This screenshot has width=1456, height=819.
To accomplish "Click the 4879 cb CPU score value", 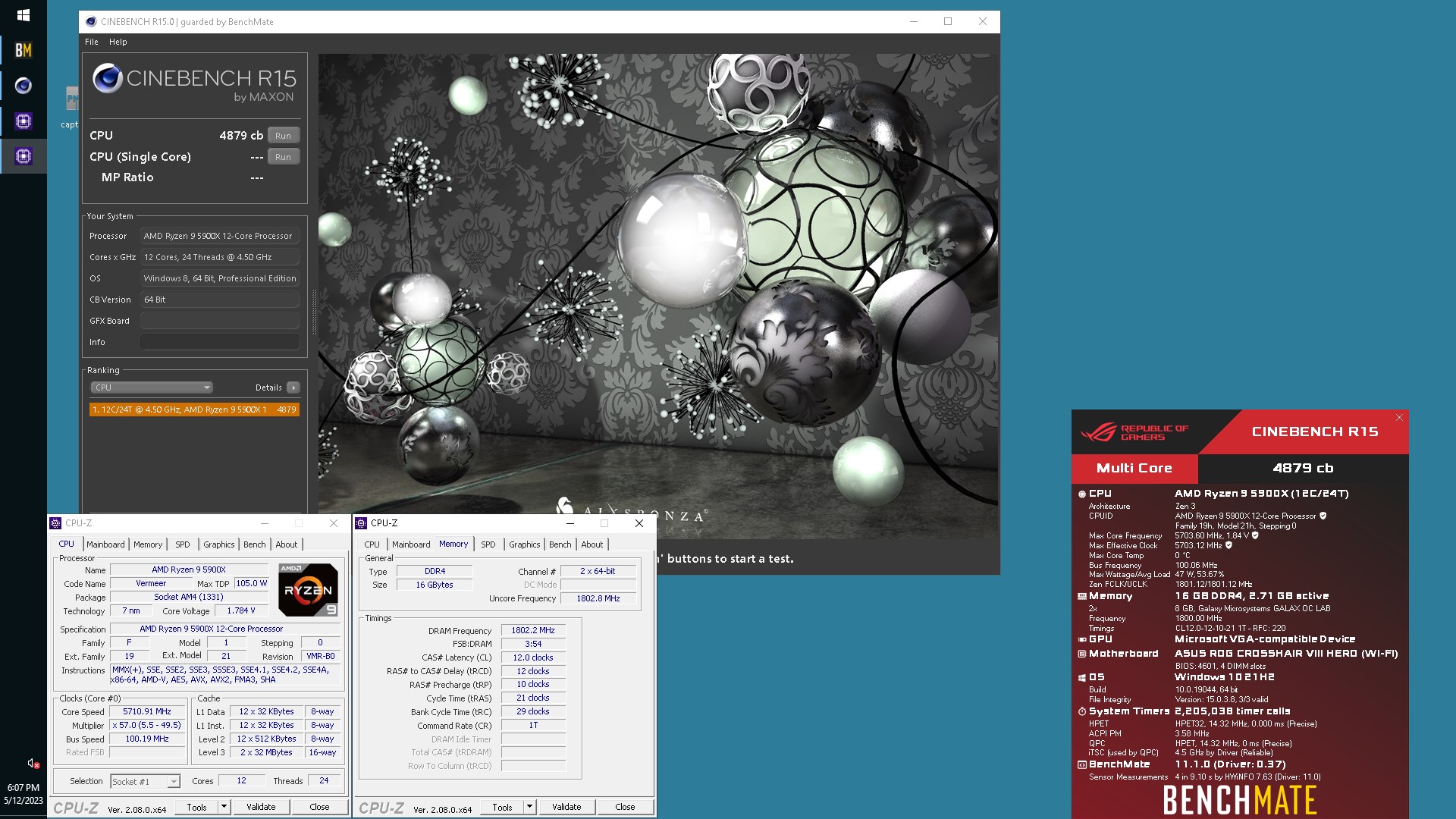I will pyautogui.click(x=241, y=136).
